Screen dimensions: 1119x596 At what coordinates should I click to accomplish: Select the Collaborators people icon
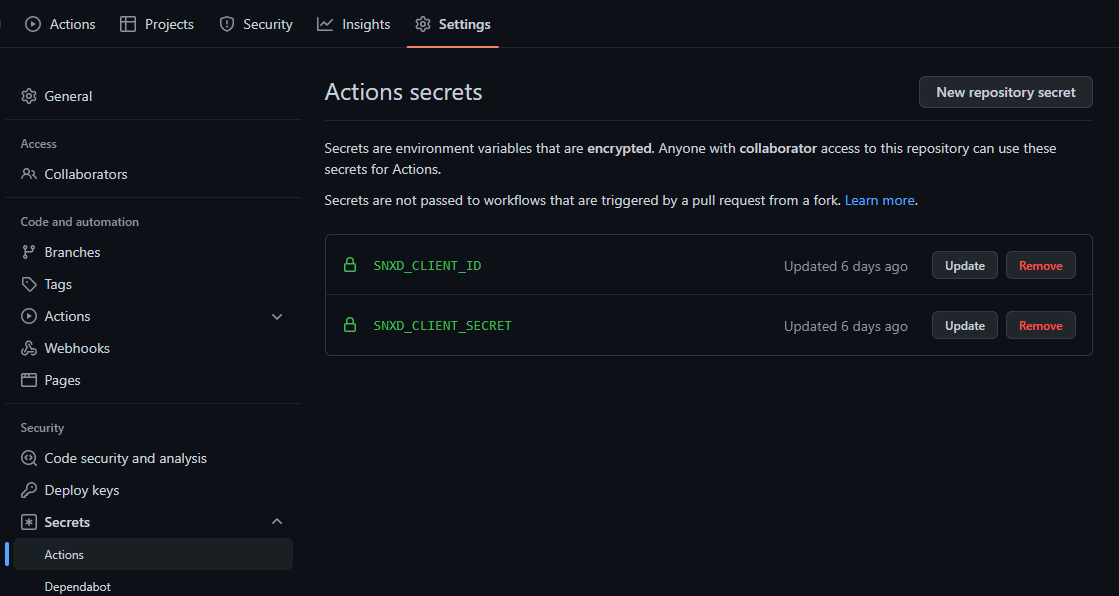pyautogui.click(x=29, y=174)
